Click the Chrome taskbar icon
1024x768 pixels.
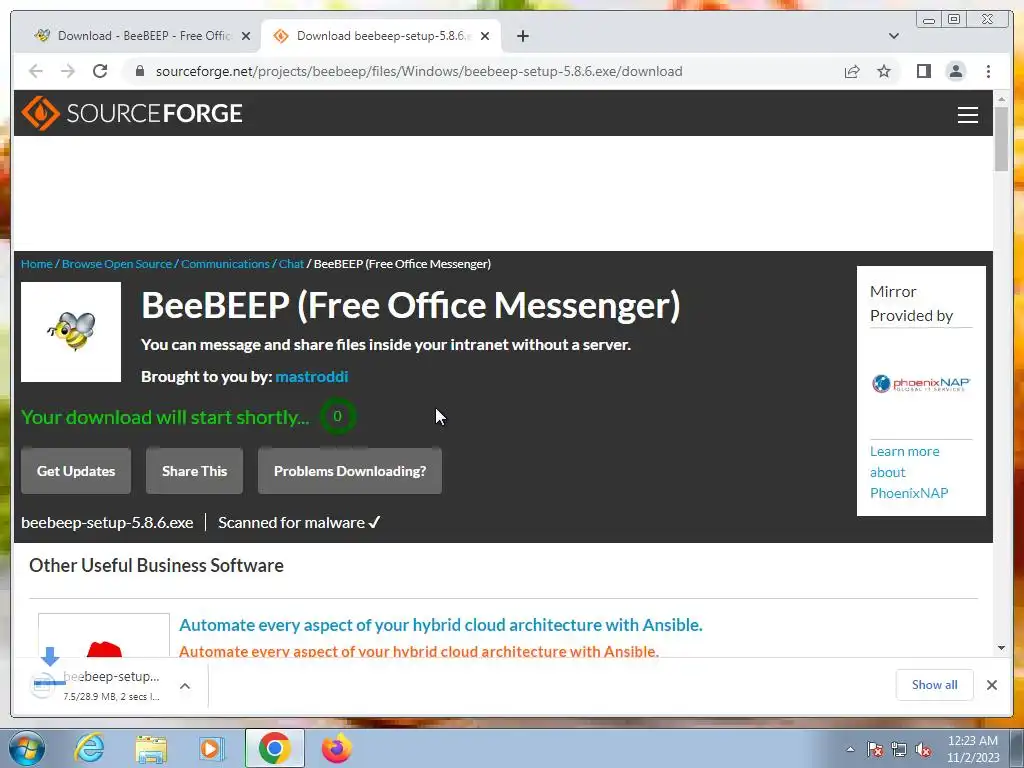[274, 748]
